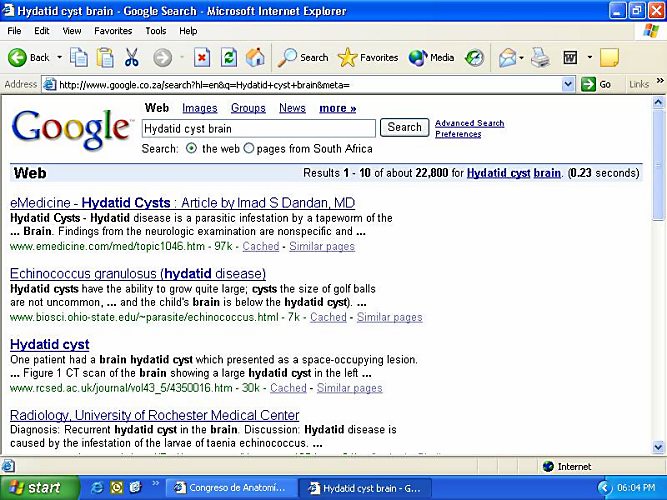Open the View menu
This screenshot has height=500, width=667.
click(71, 31)
